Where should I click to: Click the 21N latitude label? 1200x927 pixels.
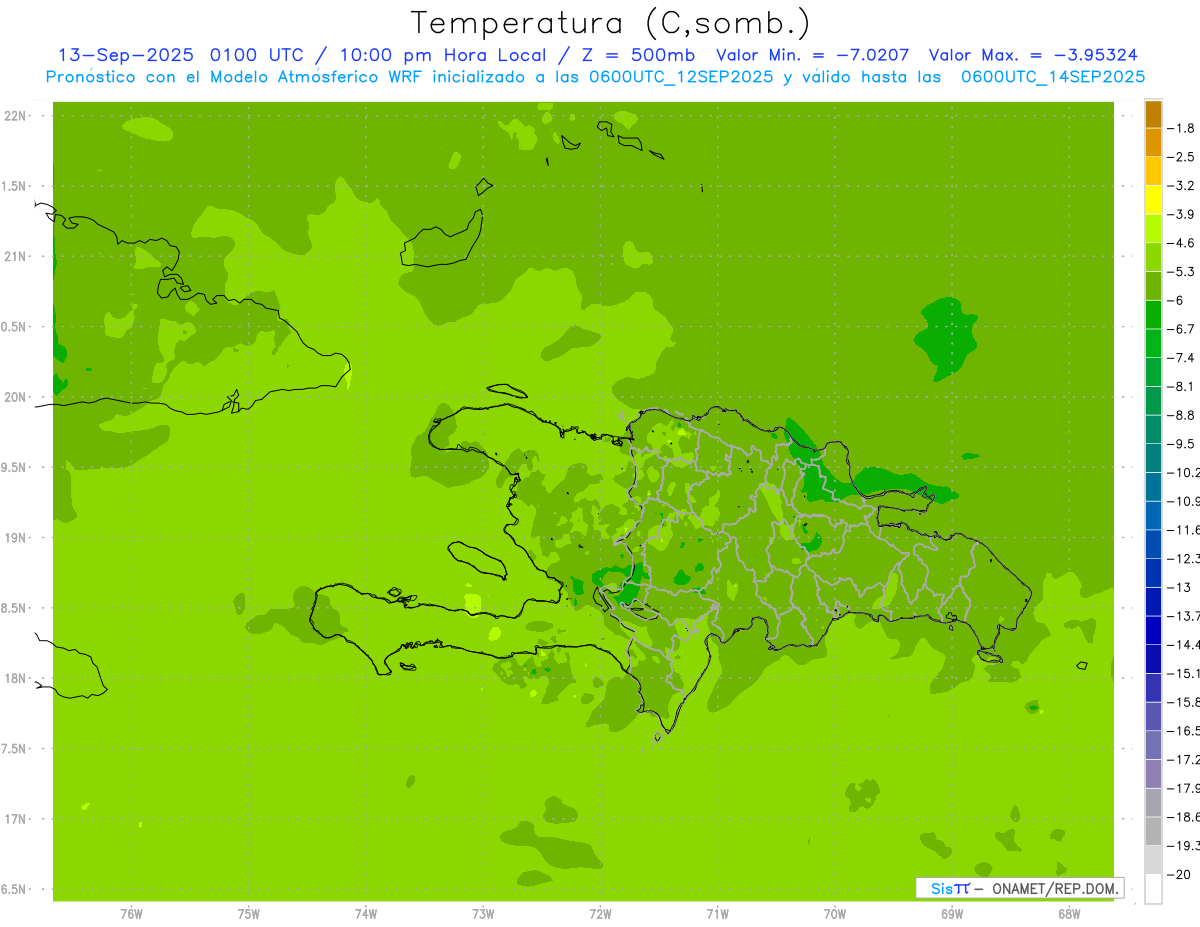coord(16,256)
